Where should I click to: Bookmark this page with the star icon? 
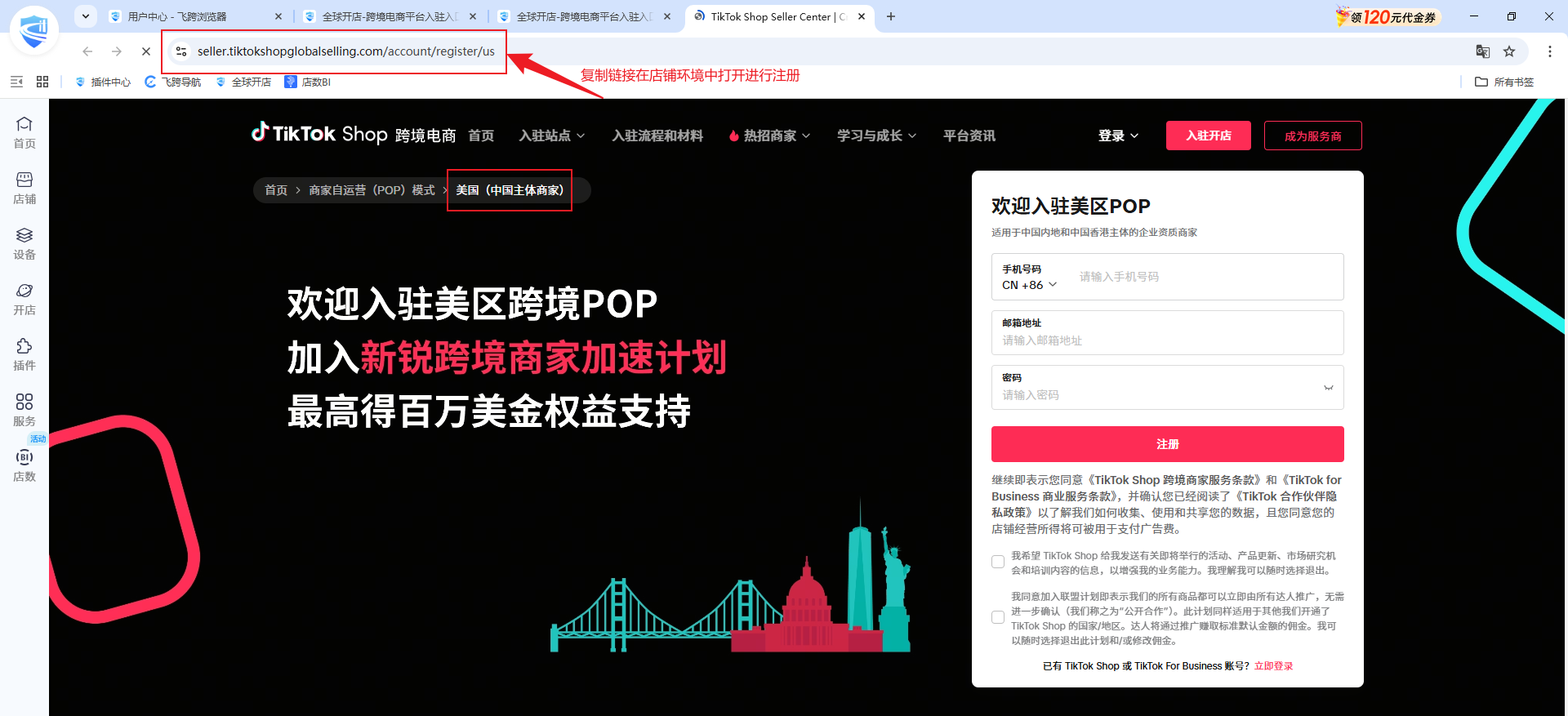coord(1509,51)
